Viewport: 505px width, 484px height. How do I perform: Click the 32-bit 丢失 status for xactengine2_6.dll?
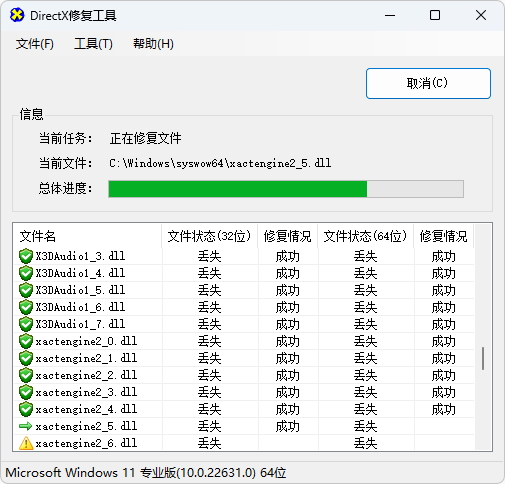point(209,444)
